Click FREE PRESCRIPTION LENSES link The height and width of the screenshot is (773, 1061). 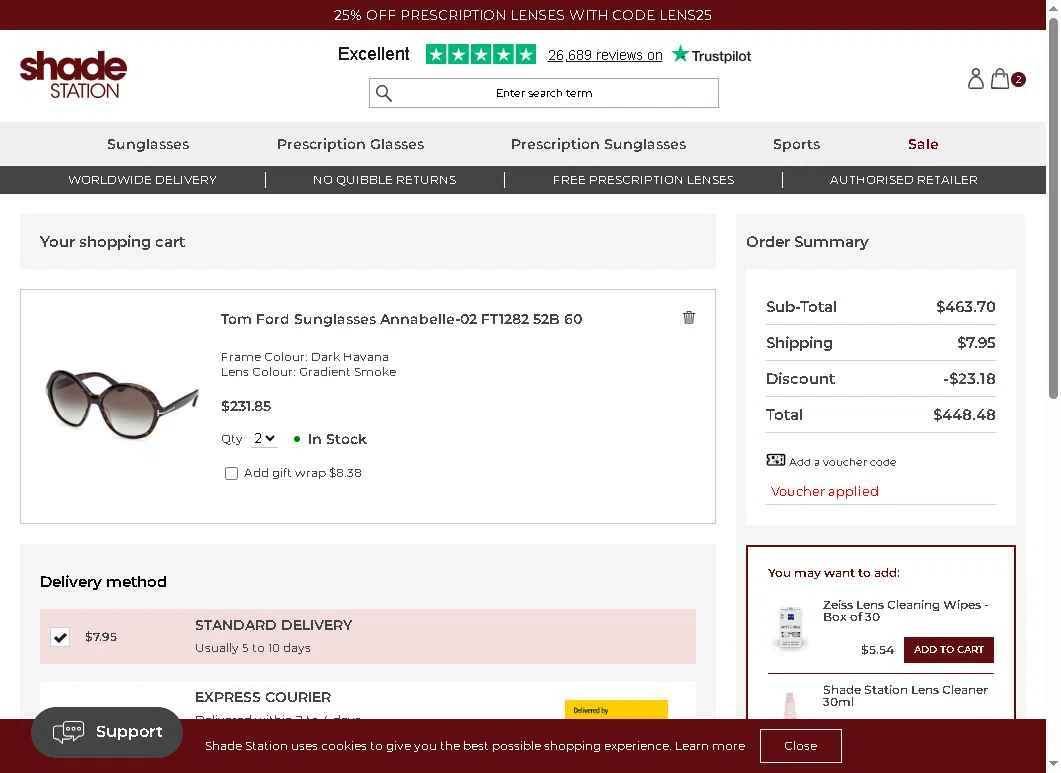(644, 180)
